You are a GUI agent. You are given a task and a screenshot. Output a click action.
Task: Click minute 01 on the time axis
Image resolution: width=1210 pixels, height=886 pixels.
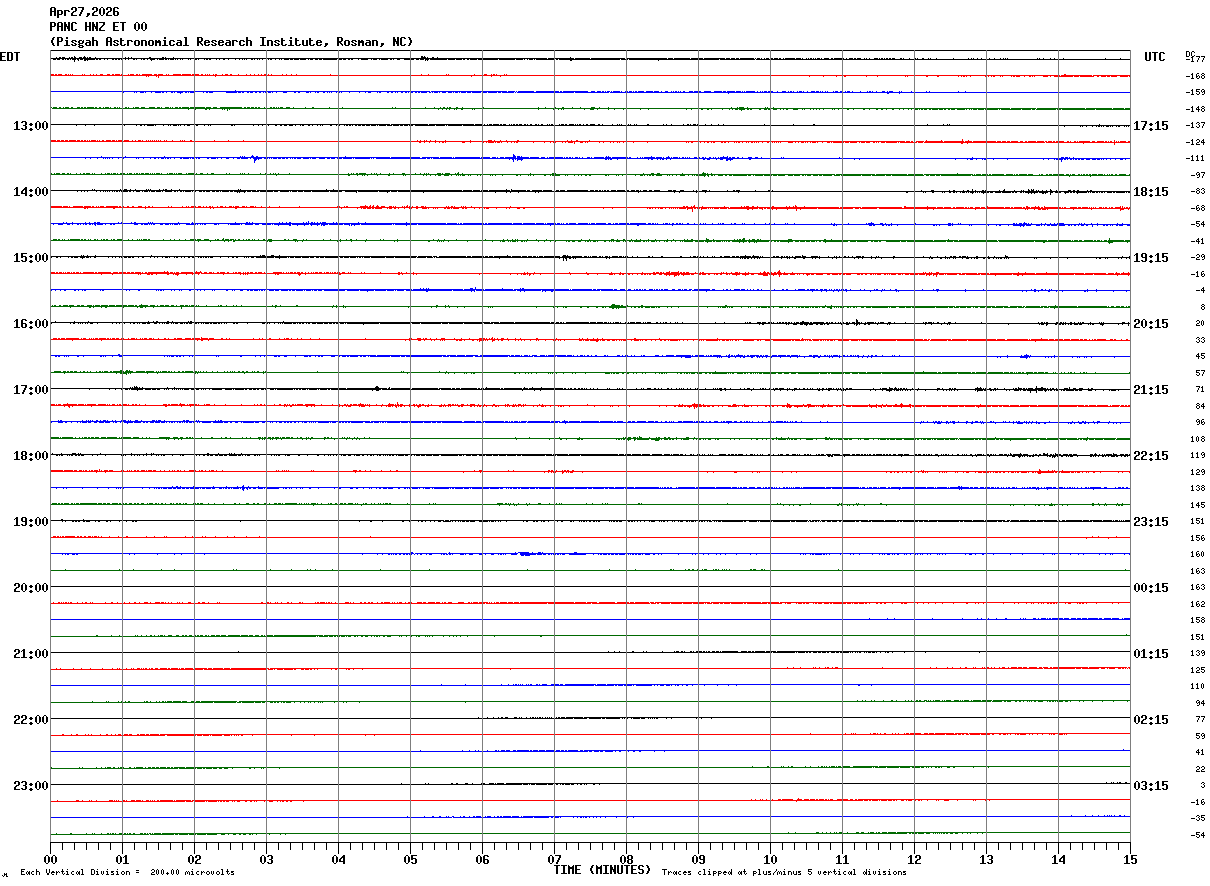click(x=122, y=859)
